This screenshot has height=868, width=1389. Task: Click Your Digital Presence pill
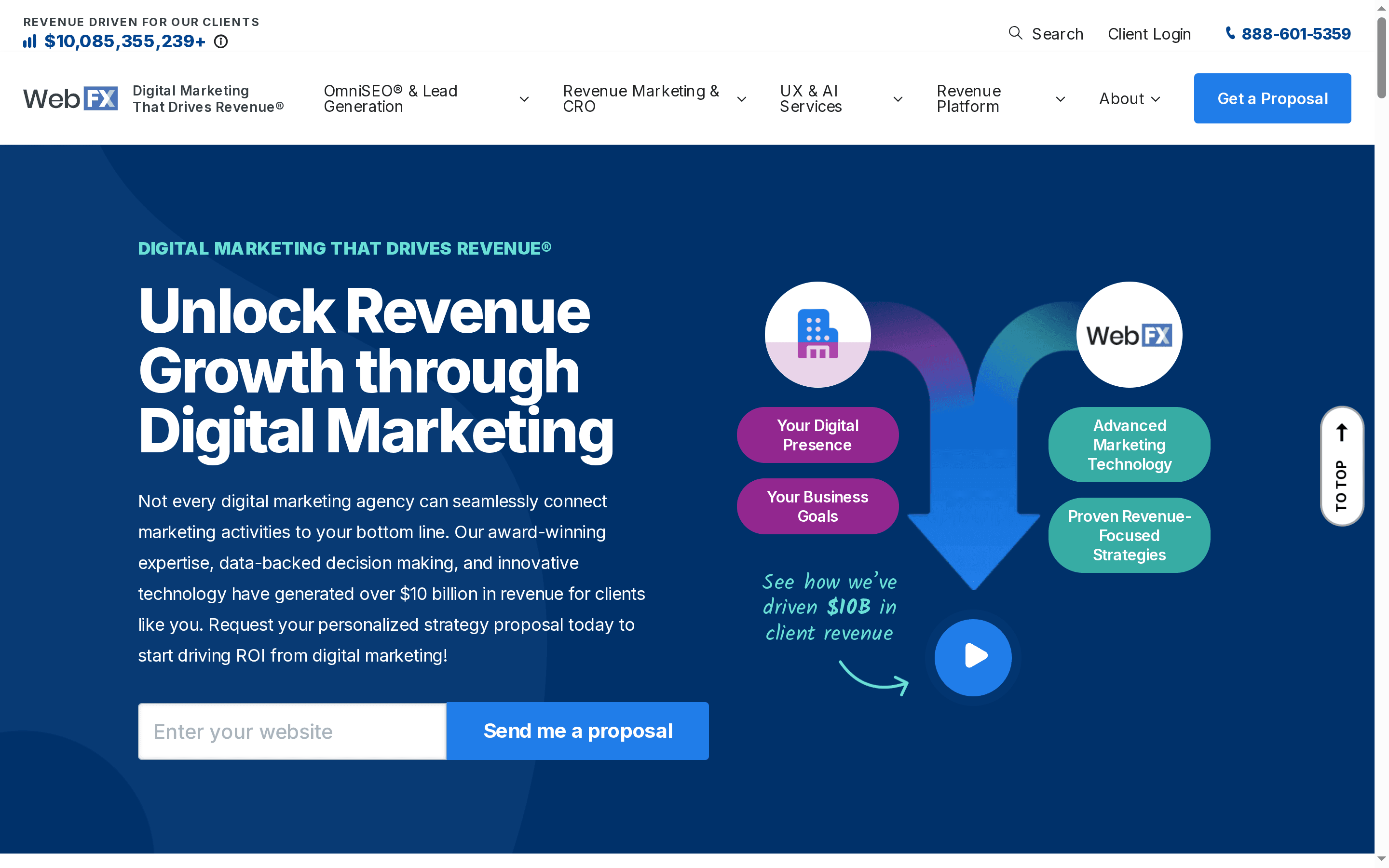817,435
